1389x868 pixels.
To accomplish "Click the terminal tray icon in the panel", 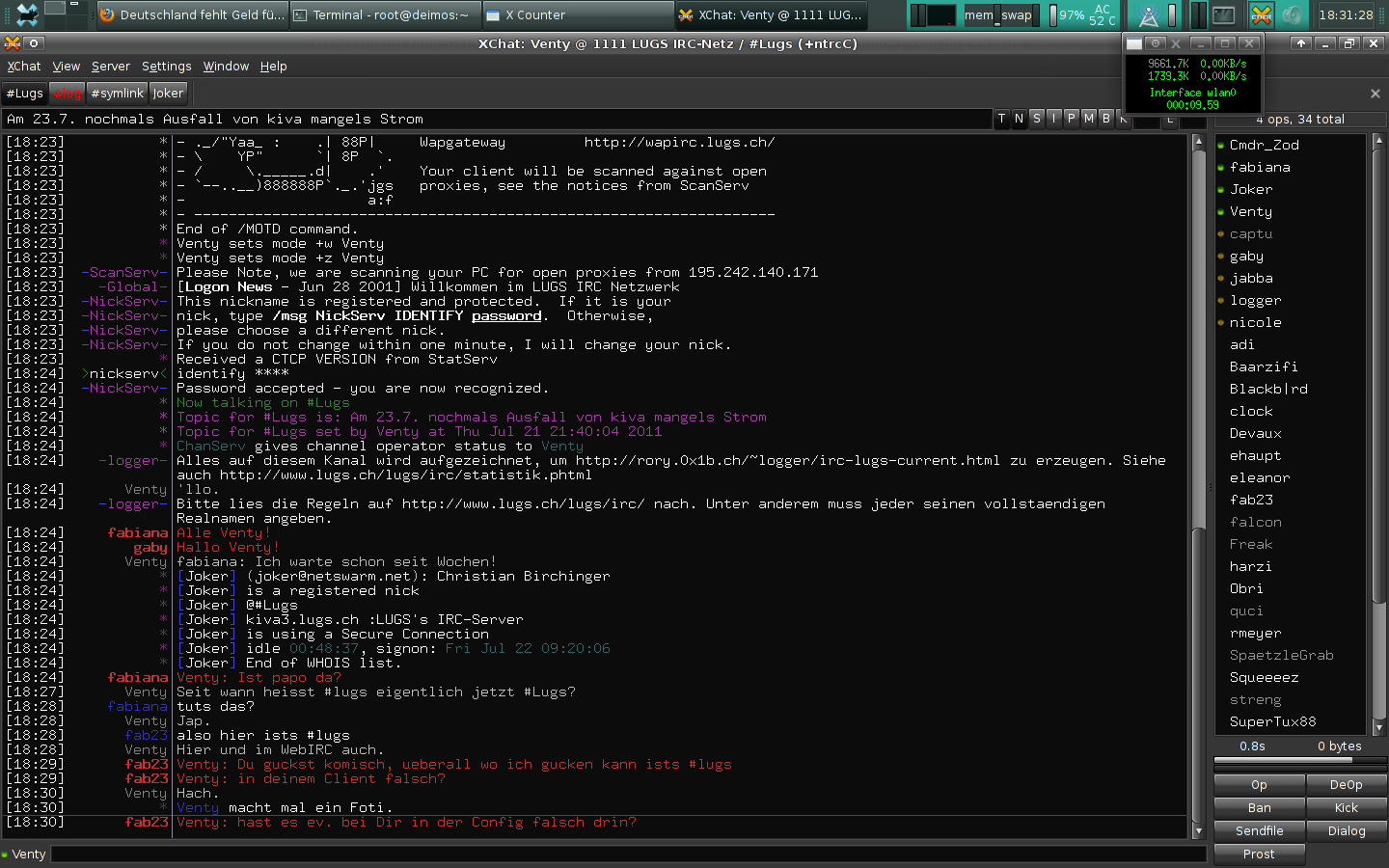I will coord(1224,14).
